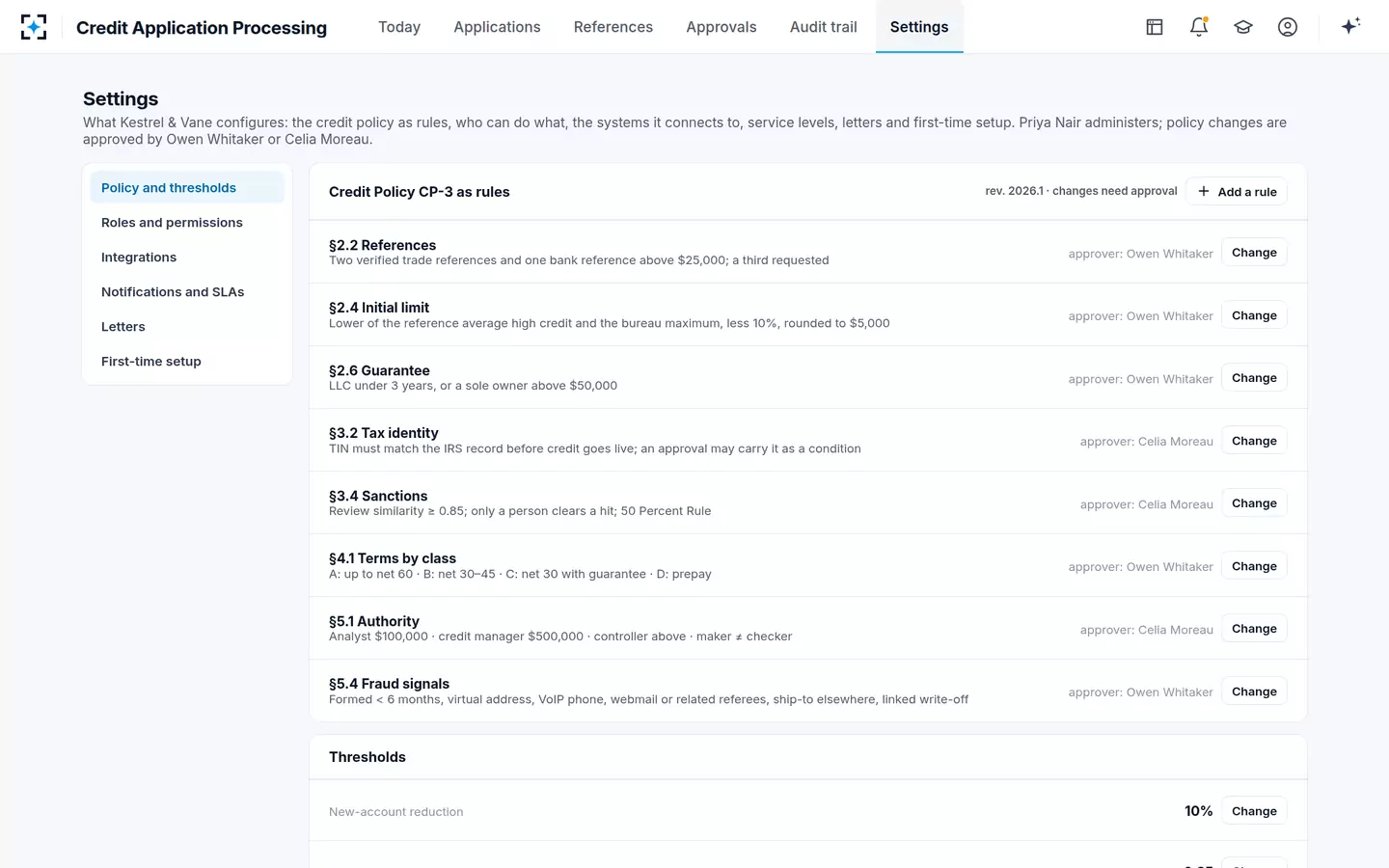
Task: Go to the Today tab
Action: tap(399, 27)
